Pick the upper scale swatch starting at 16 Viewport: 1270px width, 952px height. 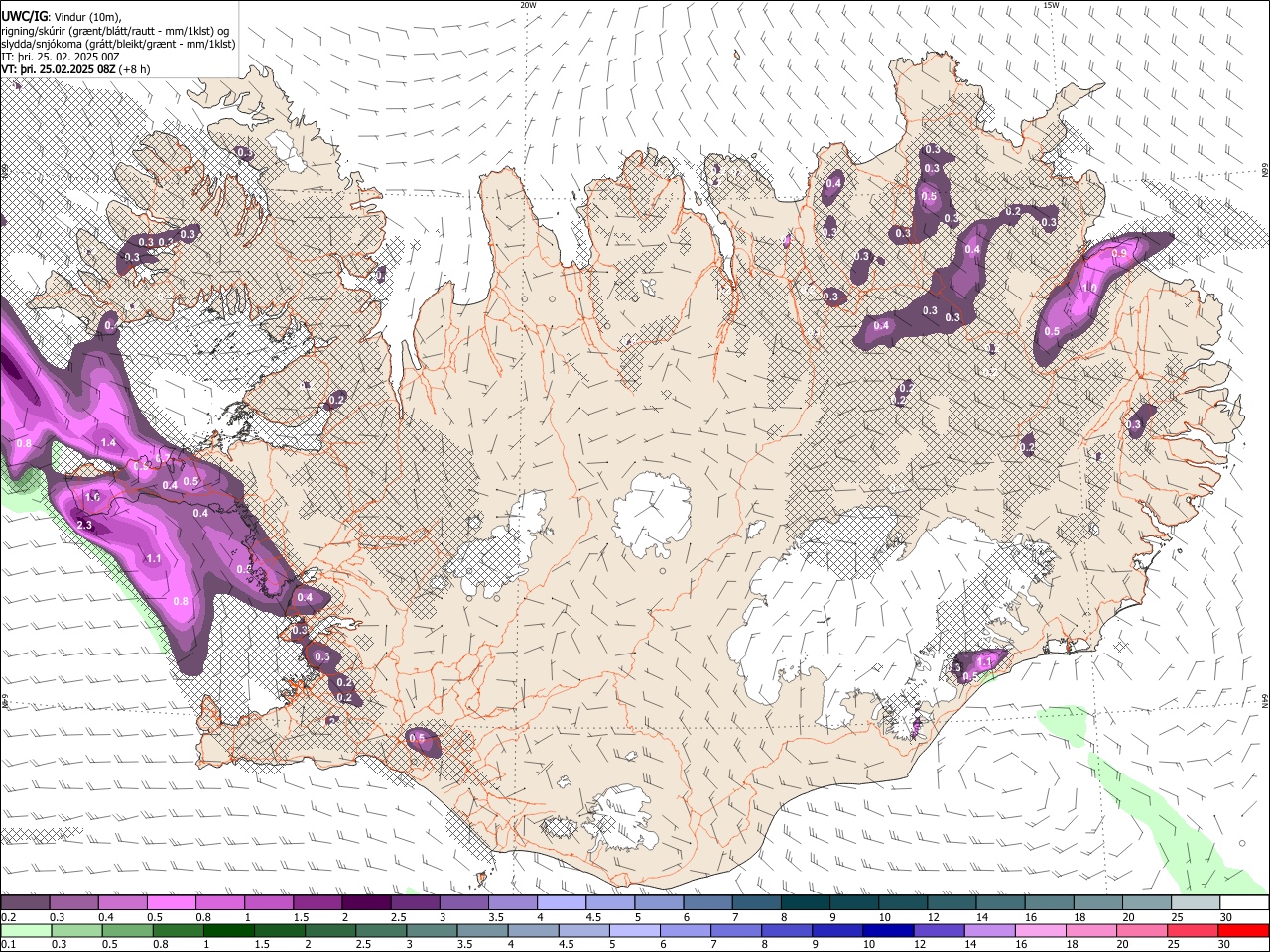point(1050,903)
